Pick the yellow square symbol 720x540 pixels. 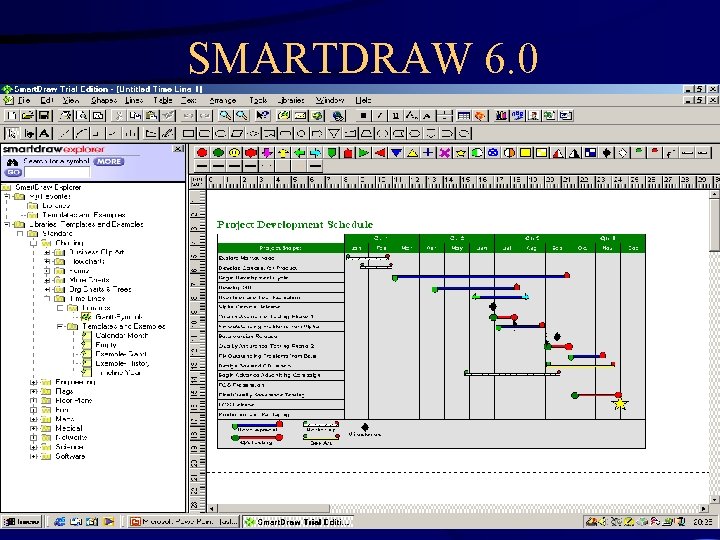[525, 152]
